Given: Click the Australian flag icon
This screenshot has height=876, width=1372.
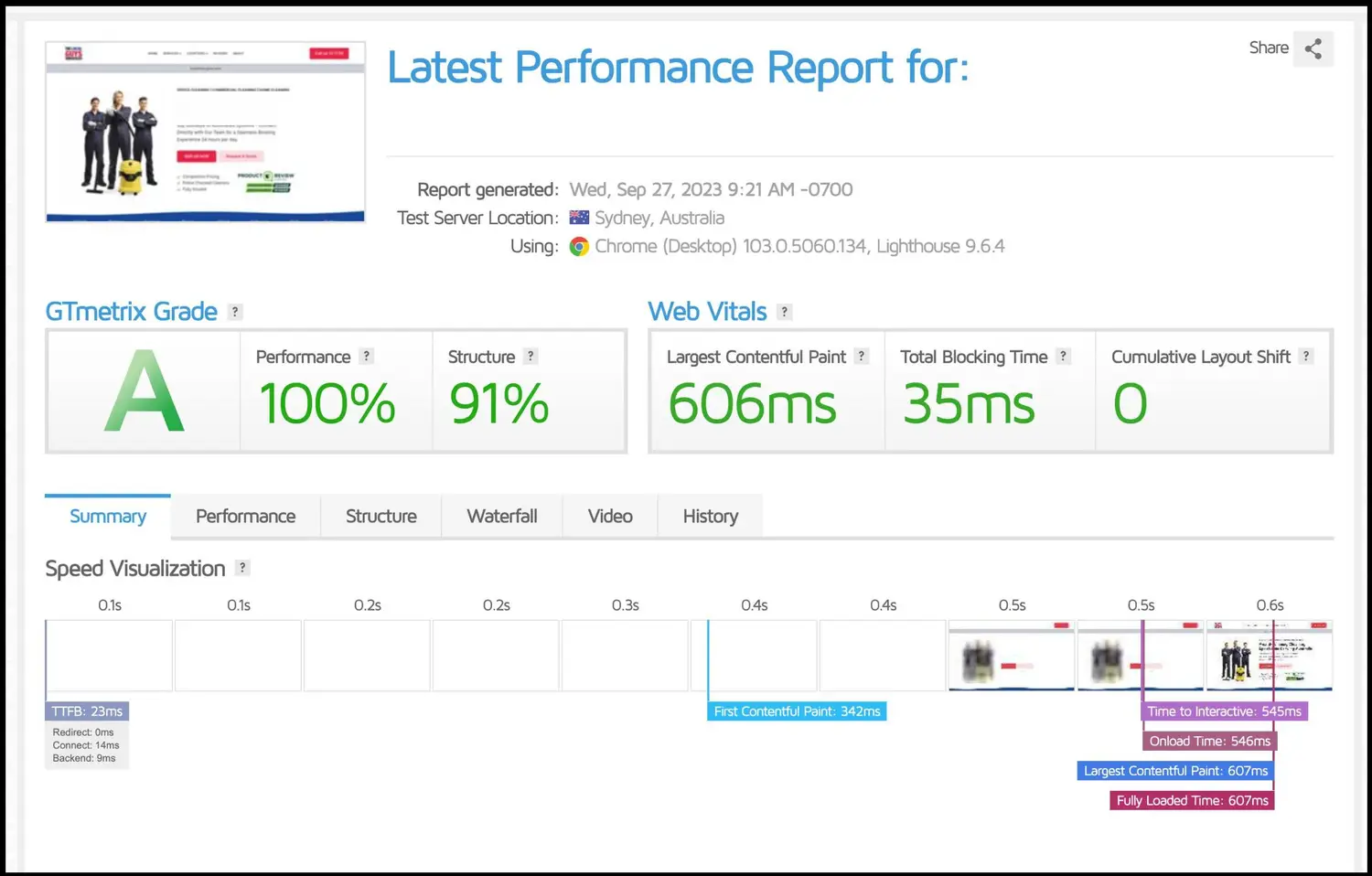Looking at the screenshot, I should [579, 217].
